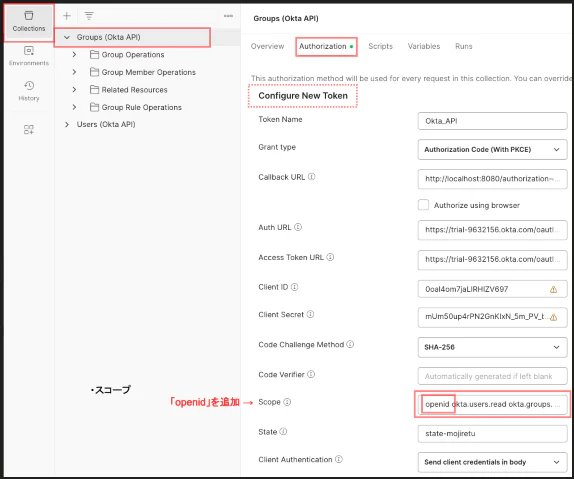
Task: Click the Configure New Token heading
Action: point(303,96)
